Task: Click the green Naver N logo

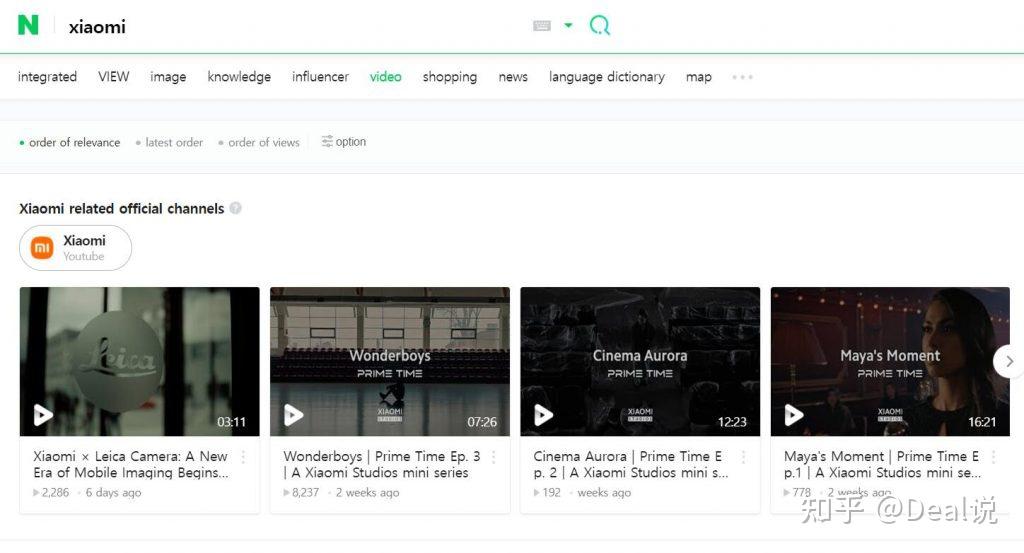Action: (28, 25)
